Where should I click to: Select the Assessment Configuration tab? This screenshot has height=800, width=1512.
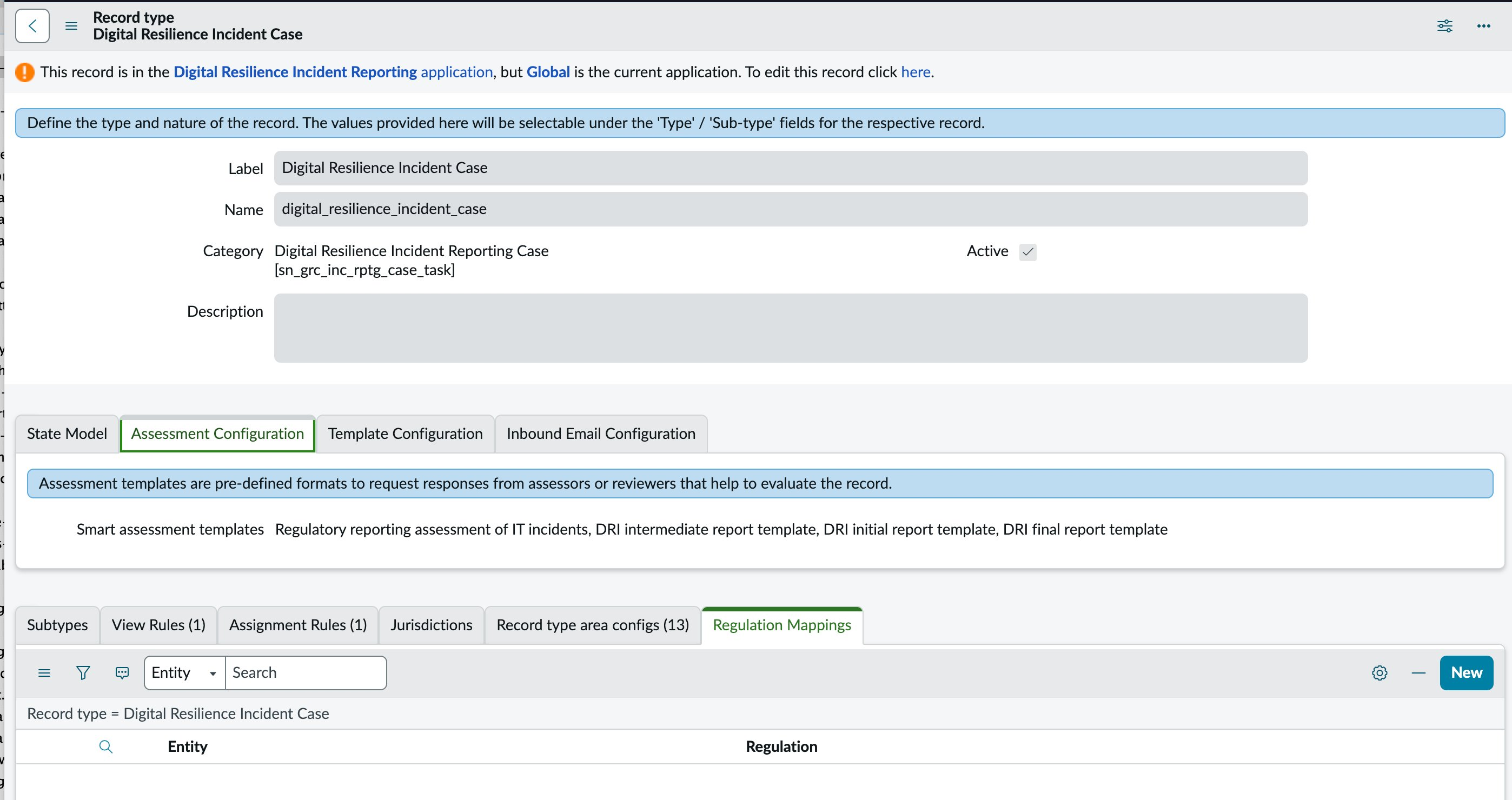[x=217, y=434]
